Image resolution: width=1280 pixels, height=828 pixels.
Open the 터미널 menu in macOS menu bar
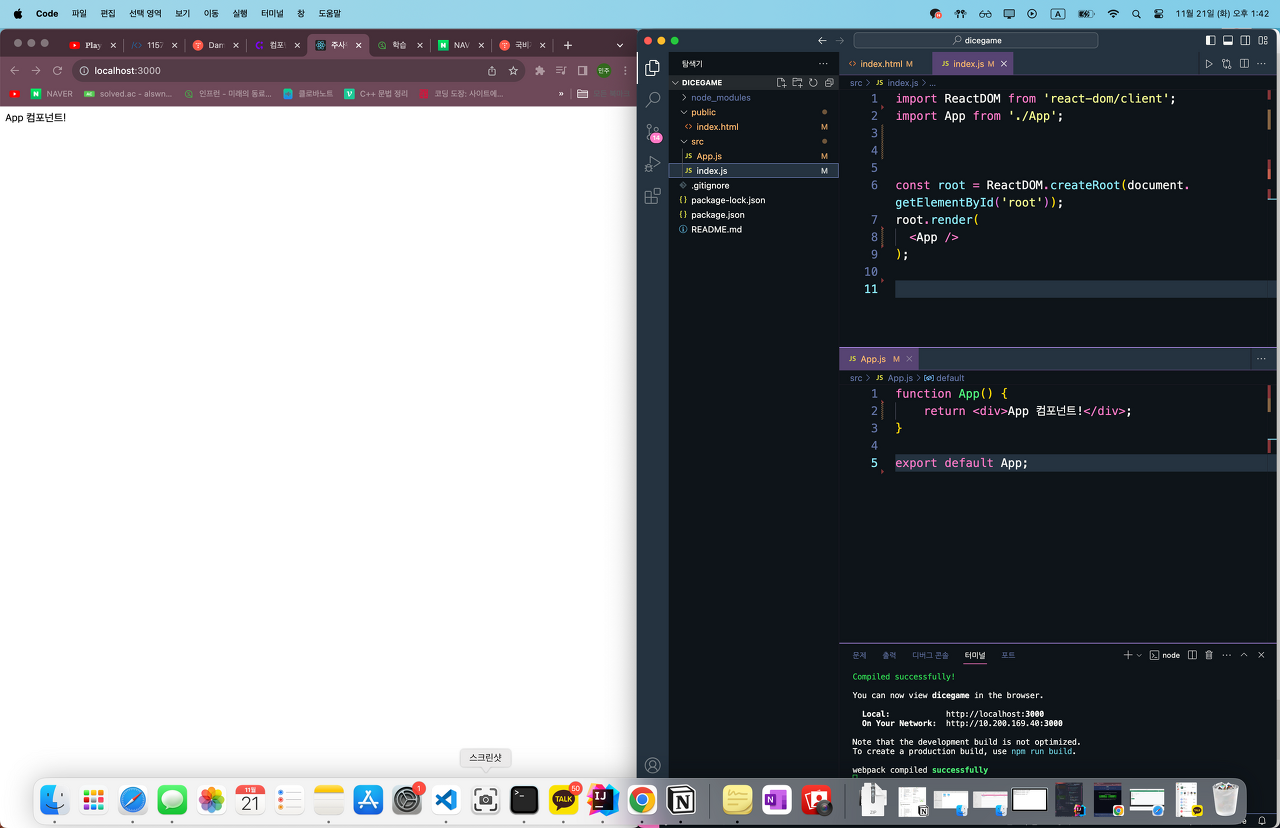[x=272, y=14]
